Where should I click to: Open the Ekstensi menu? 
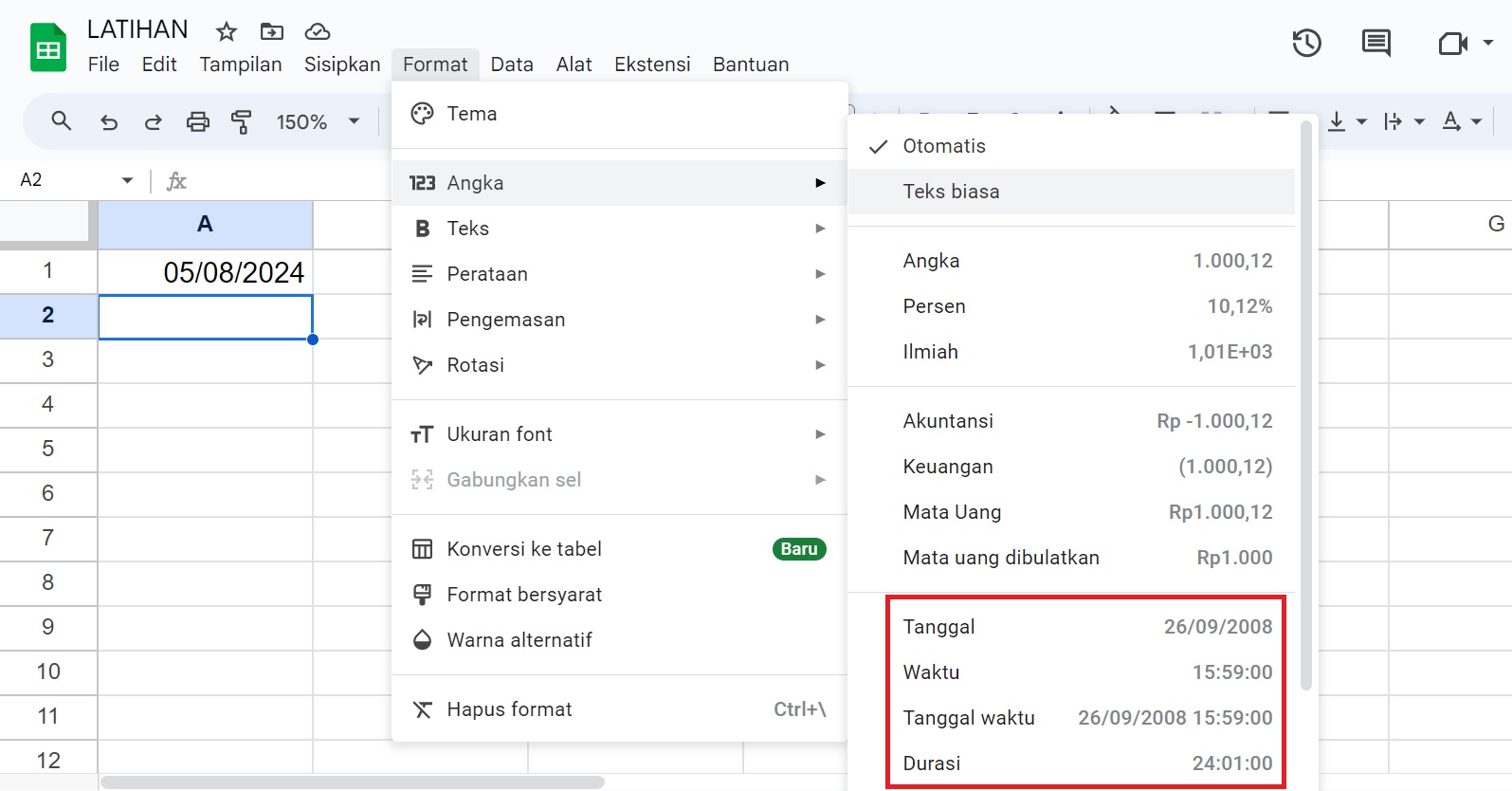tap(652, 64)
